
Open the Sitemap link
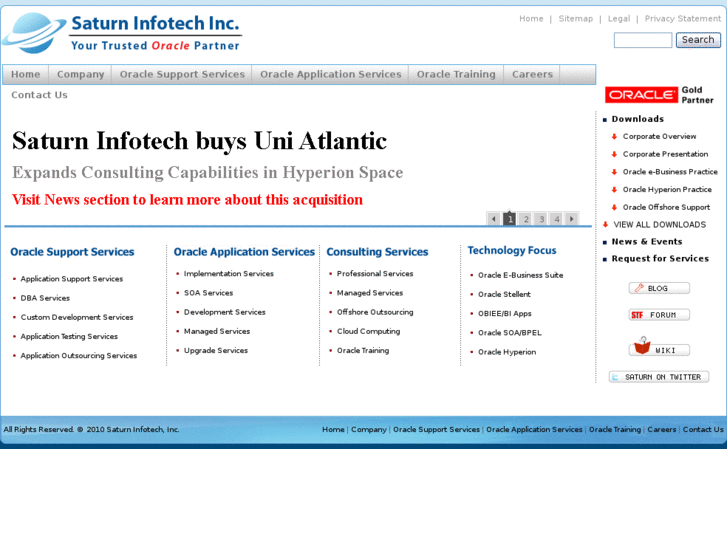click(x=575, y=19)
